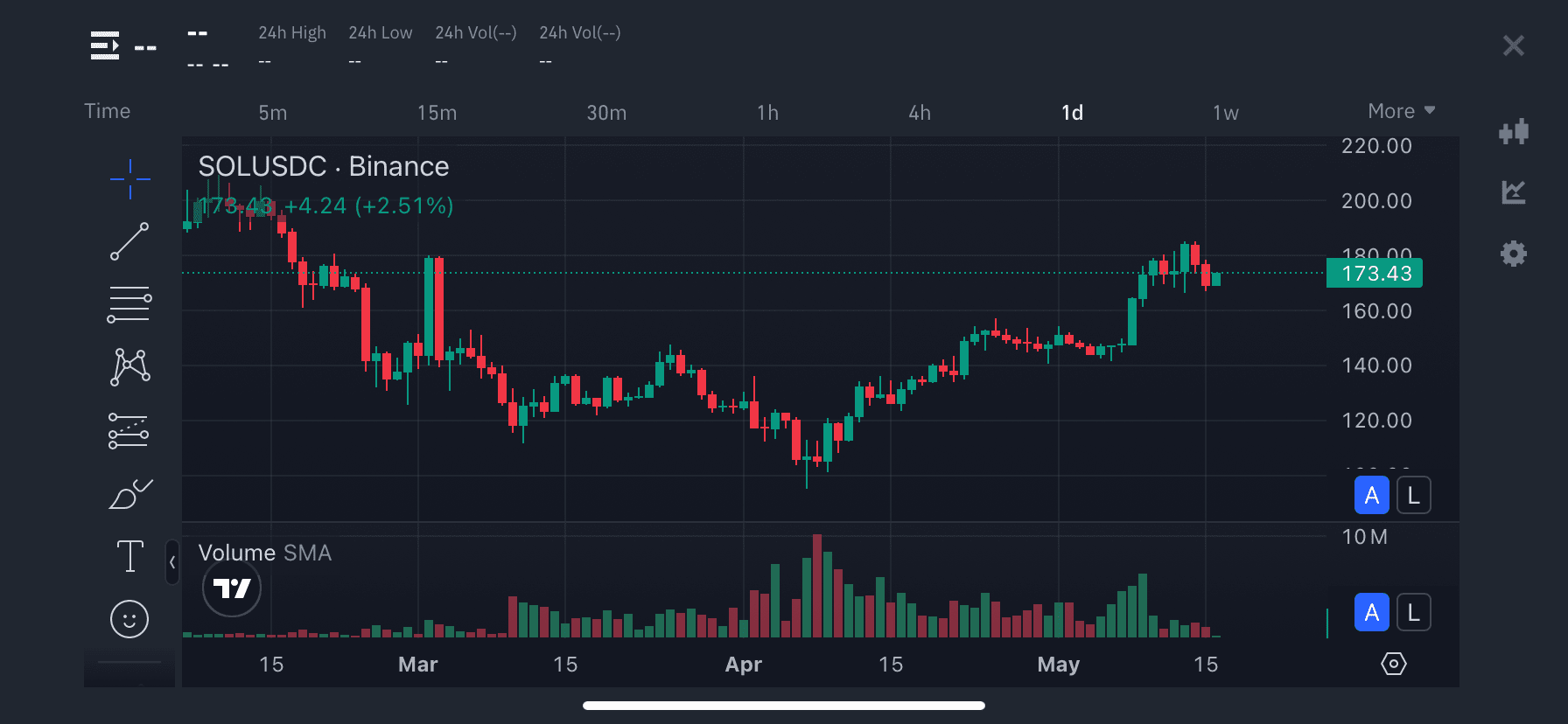Click the 173.43 current price label
This screenshot has width=1568, height=724.
coord(1375,273)
